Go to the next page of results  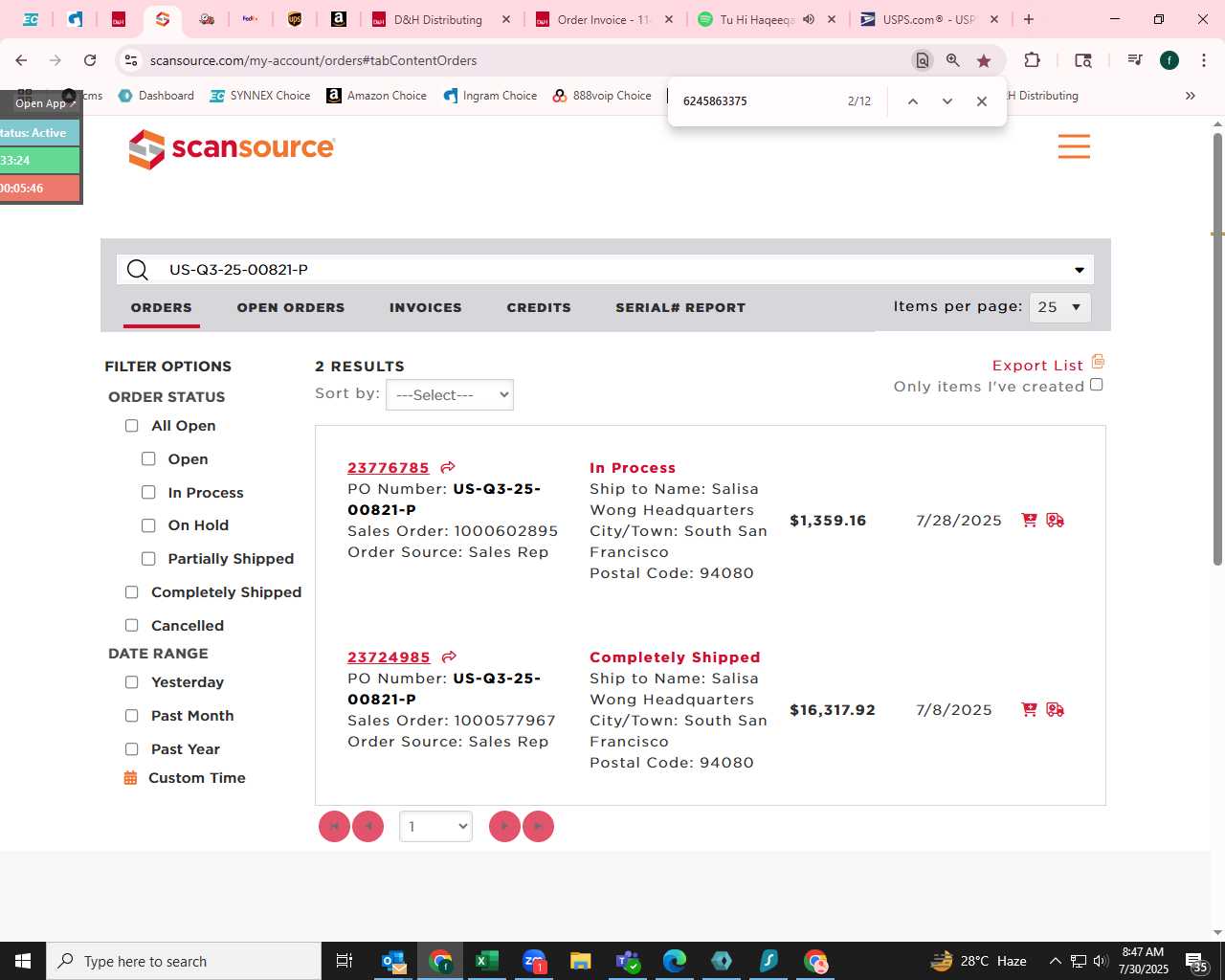click(x=504, y=827)
